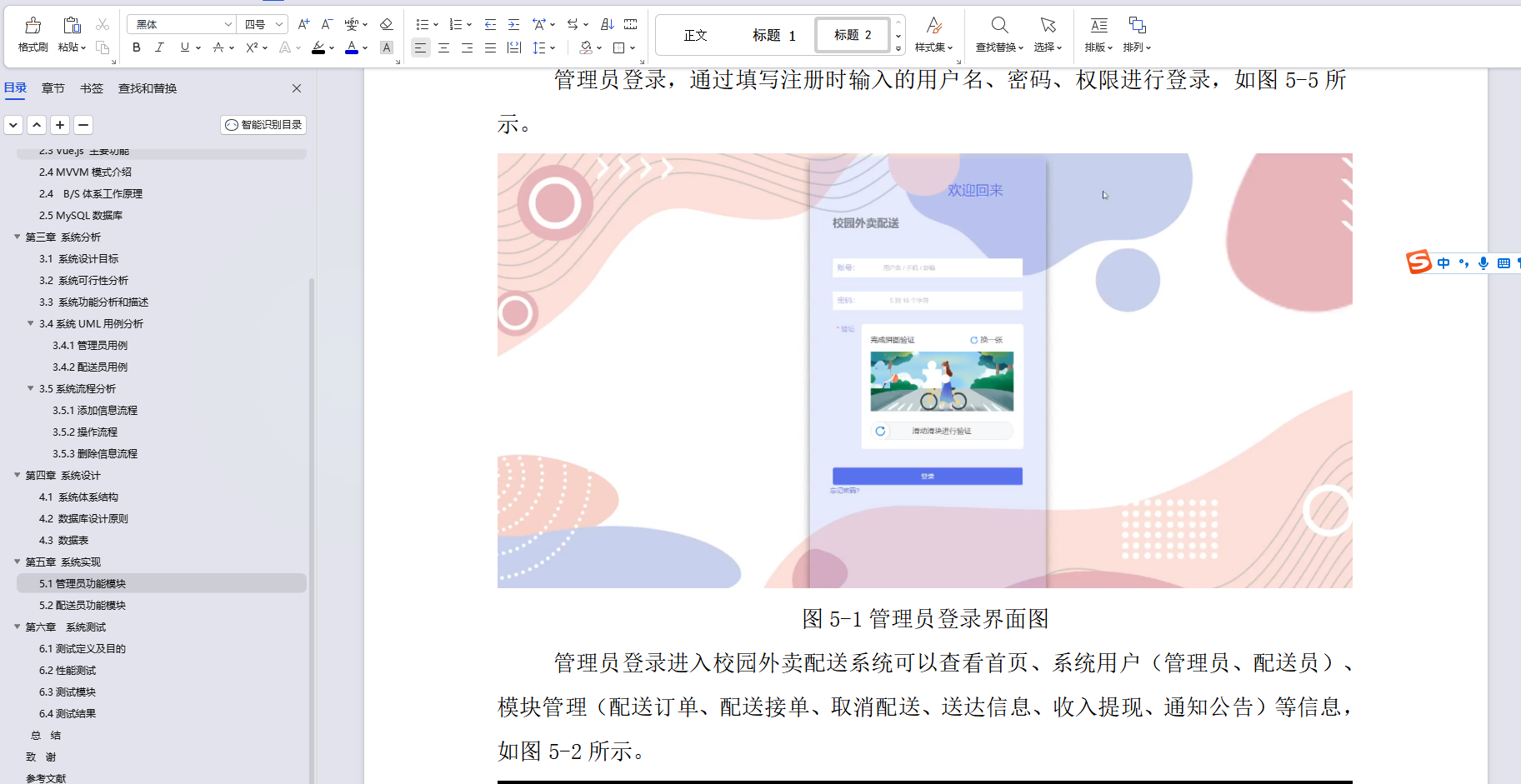The height and width of the screenshot is (784, 1521).
Task: Apply the 正文 style
Action: pos(695,35)
